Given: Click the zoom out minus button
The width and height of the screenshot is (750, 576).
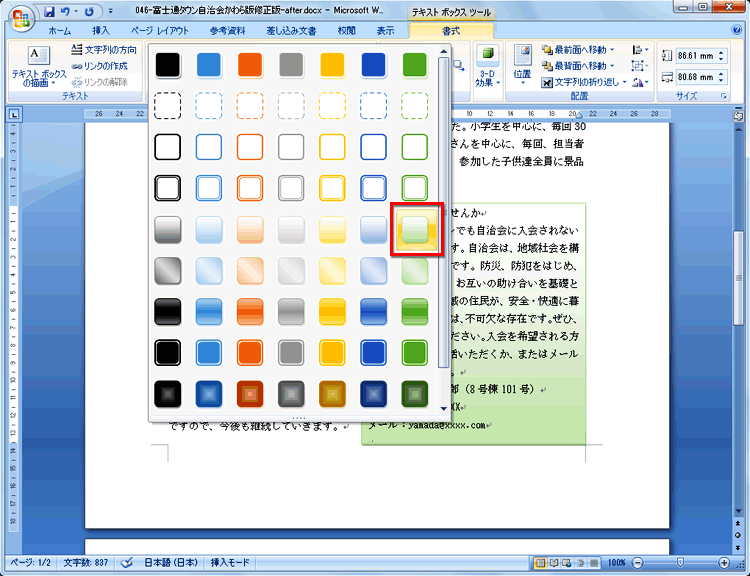Looking at the screenshot, I should (x=637, y=563).
